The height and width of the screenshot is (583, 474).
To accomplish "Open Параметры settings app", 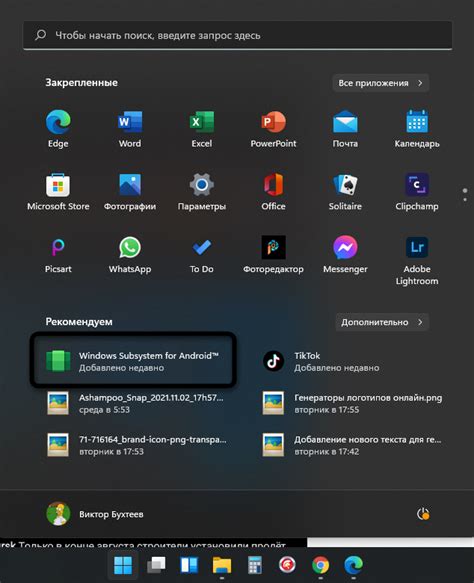I will (x=201, y=191).
